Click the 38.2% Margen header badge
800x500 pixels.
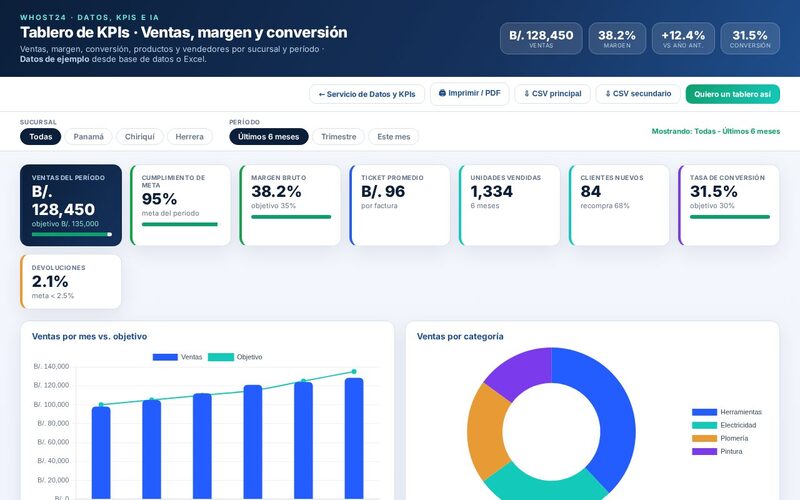(617, 38)
